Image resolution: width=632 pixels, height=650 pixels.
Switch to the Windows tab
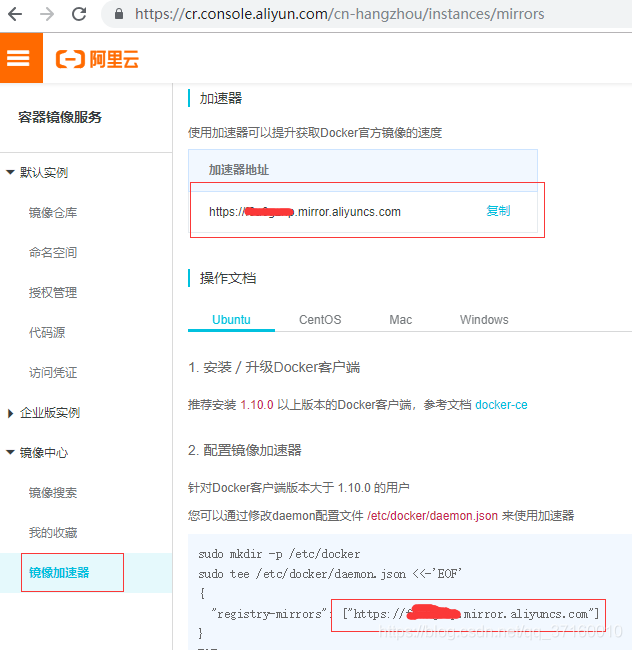coord(484,320)
